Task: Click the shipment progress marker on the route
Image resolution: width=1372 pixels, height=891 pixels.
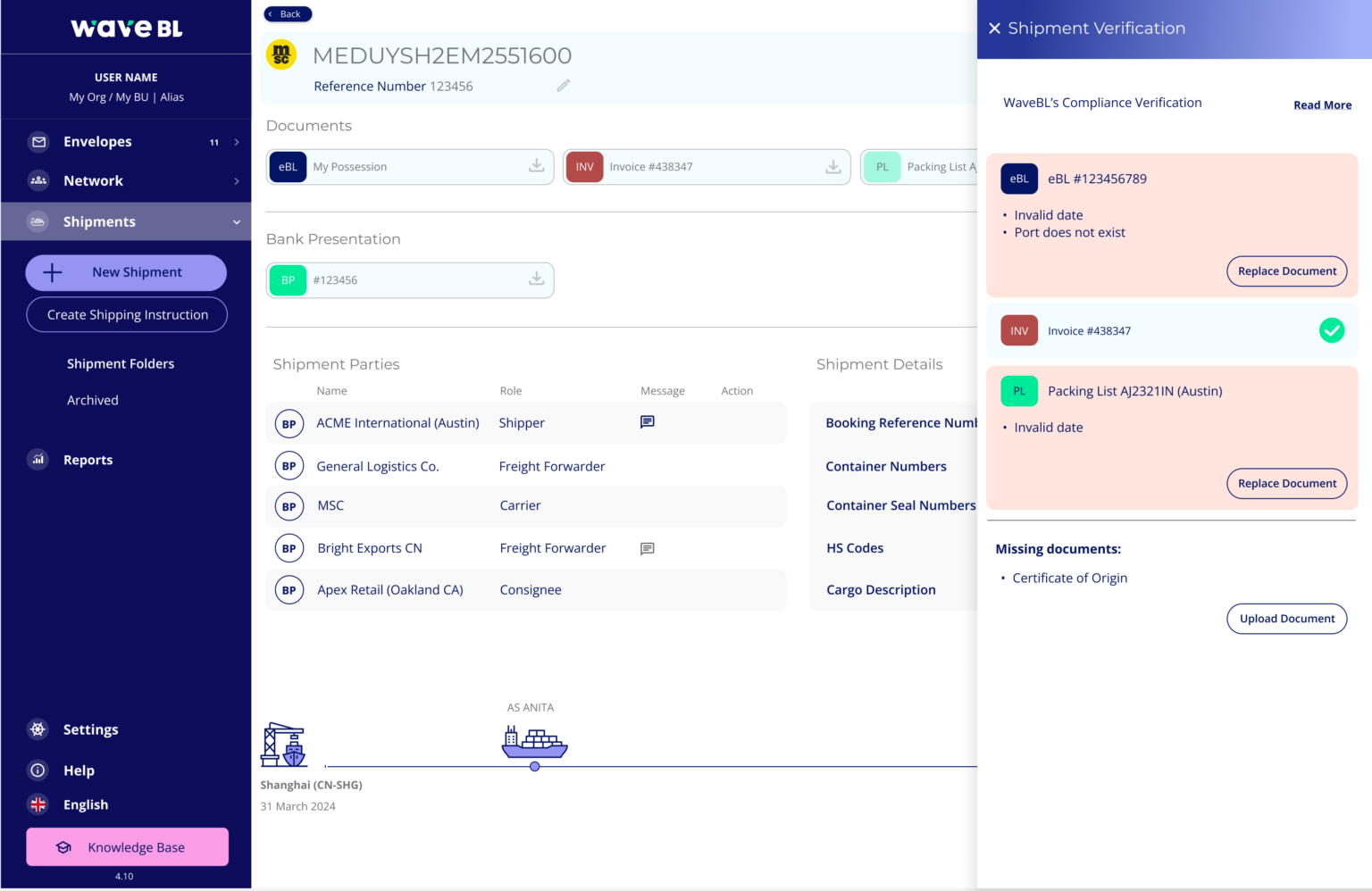Action: pyautogui.click(x=534, y=765)
